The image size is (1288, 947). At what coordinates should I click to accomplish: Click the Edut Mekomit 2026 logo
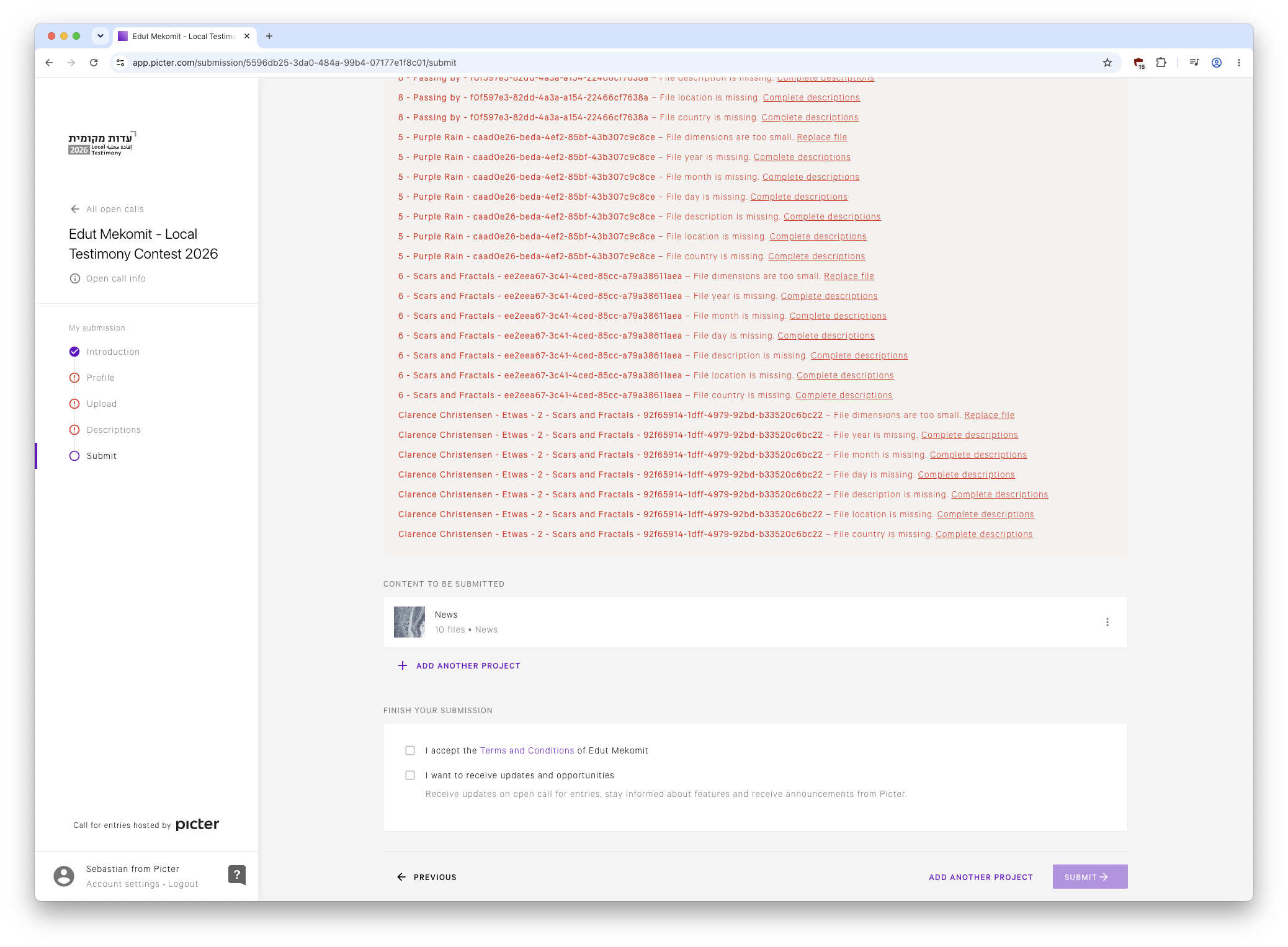tap(102, 143)
